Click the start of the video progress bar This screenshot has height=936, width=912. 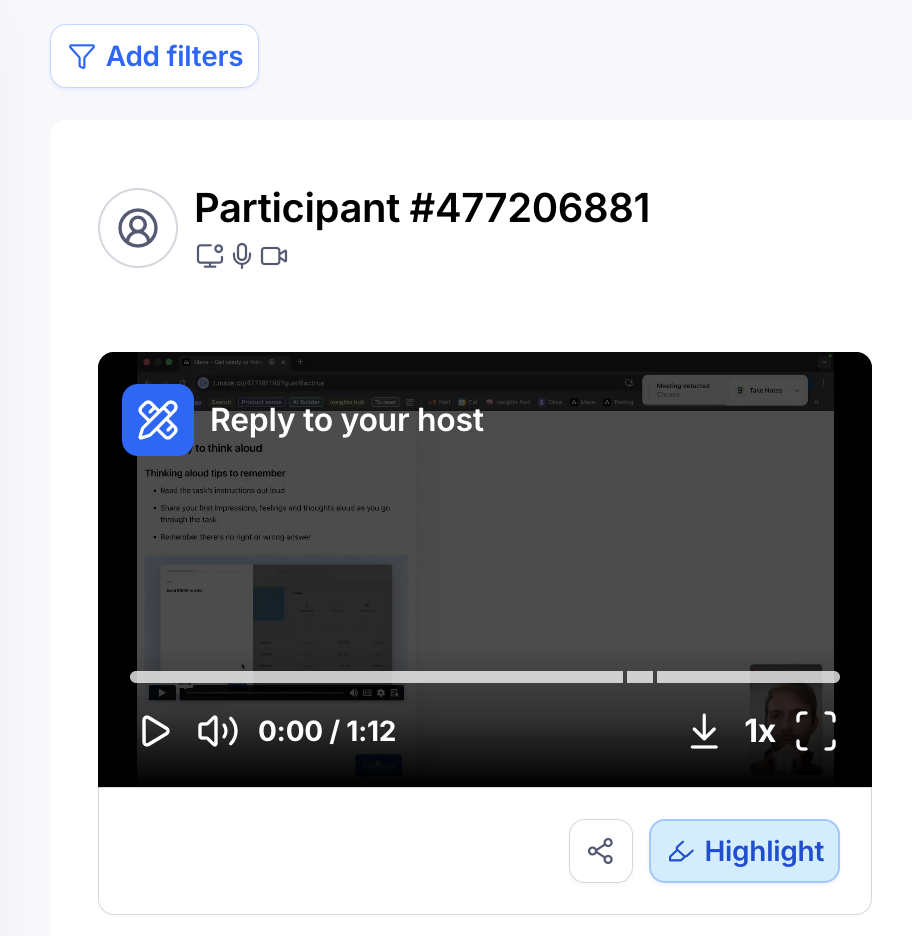click(136, 677)
